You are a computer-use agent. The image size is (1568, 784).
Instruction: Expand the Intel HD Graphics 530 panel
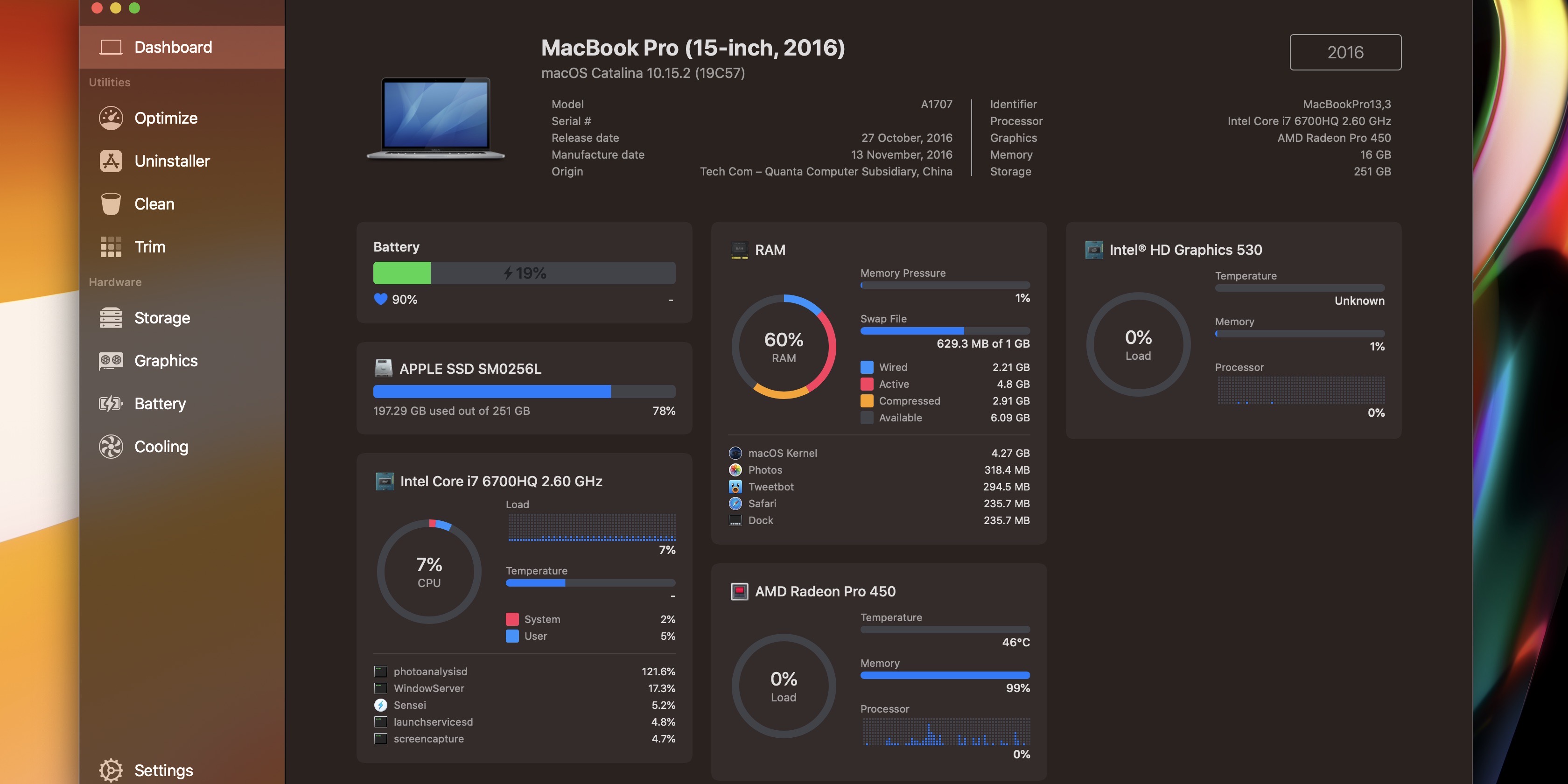pyautogui.click(x=1185, y=249)
